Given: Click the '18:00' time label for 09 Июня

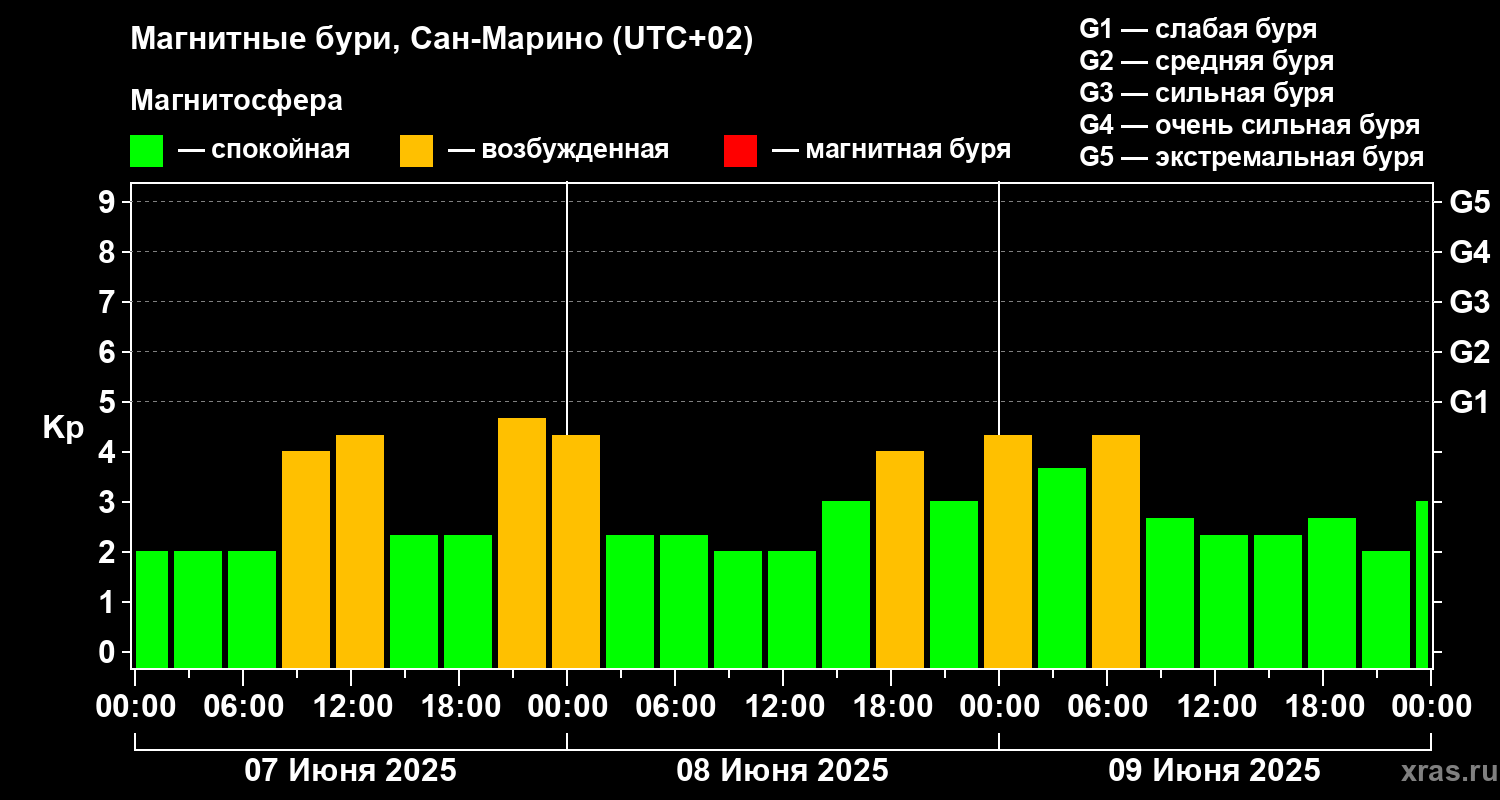Looking at the screenshot, I should click(x=1323, y=706).
